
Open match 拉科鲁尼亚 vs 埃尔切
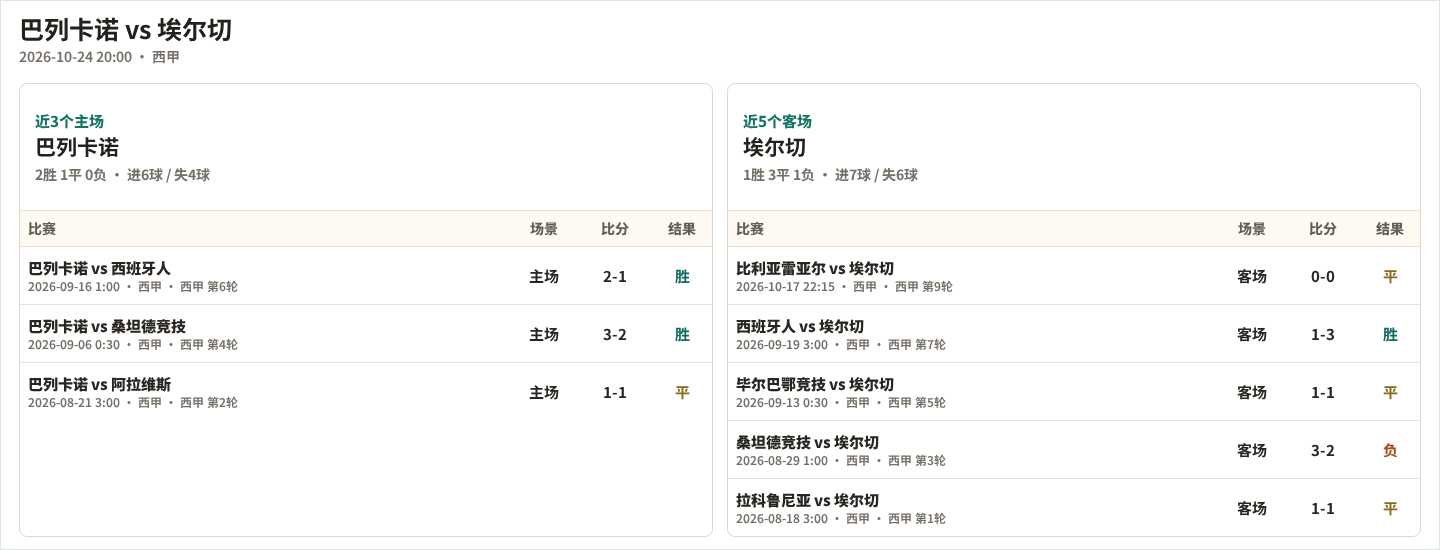tap(807, 500)
